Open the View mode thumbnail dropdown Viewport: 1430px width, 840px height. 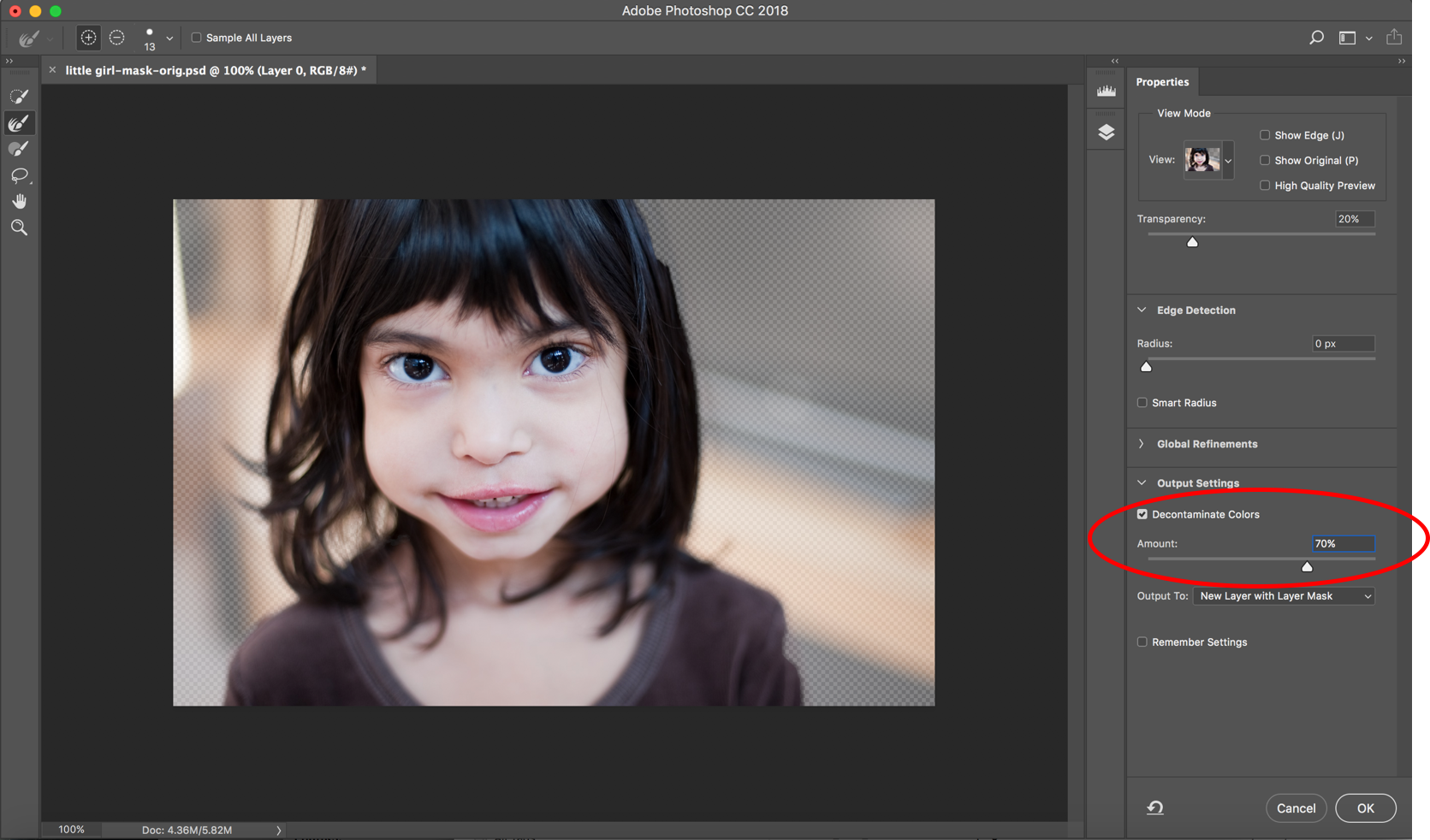click(x=1208, y=160)
